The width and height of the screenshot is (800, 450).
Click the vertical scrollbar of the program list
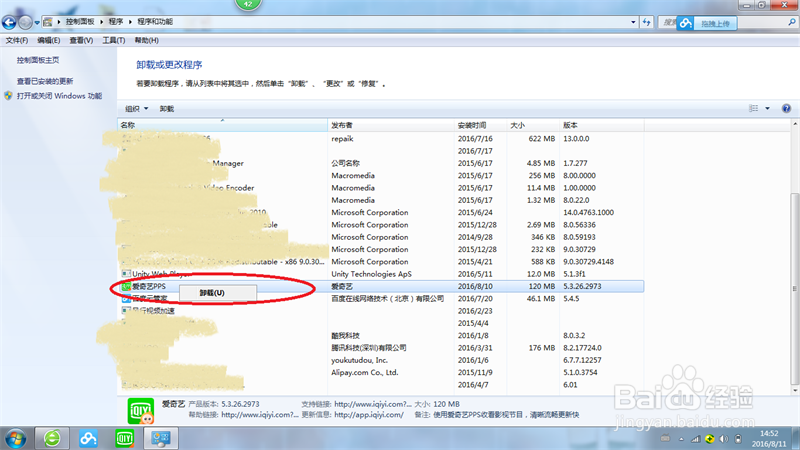794,288
